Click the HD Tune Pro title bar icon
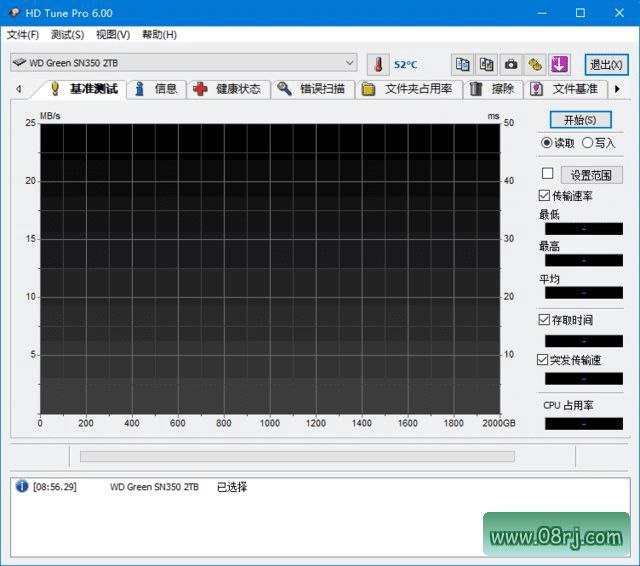This screenshot has width=640, height=566. point(14,13)
